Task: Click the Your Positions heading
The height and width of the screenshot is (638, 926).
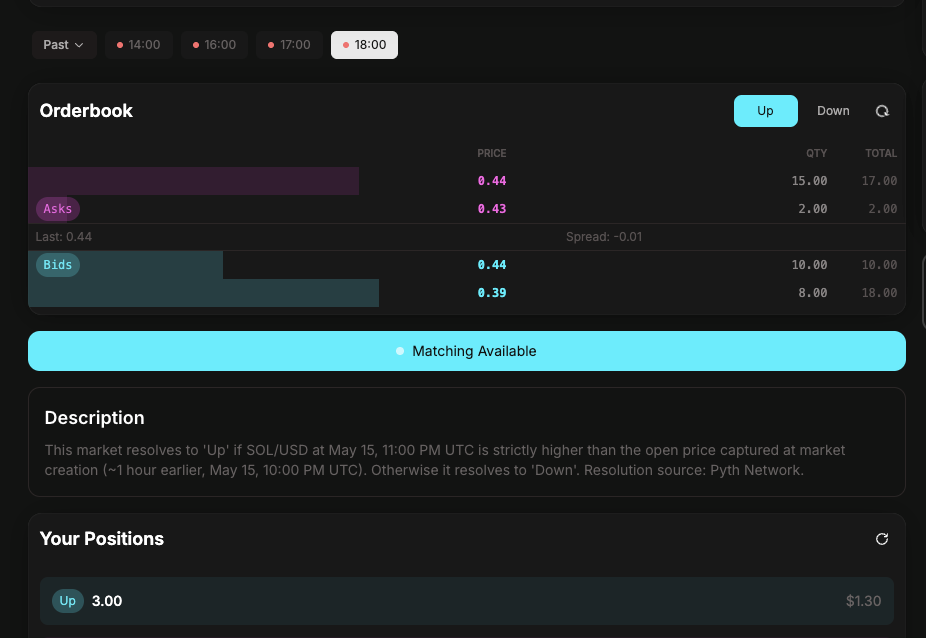Action: tap(102, 539)
